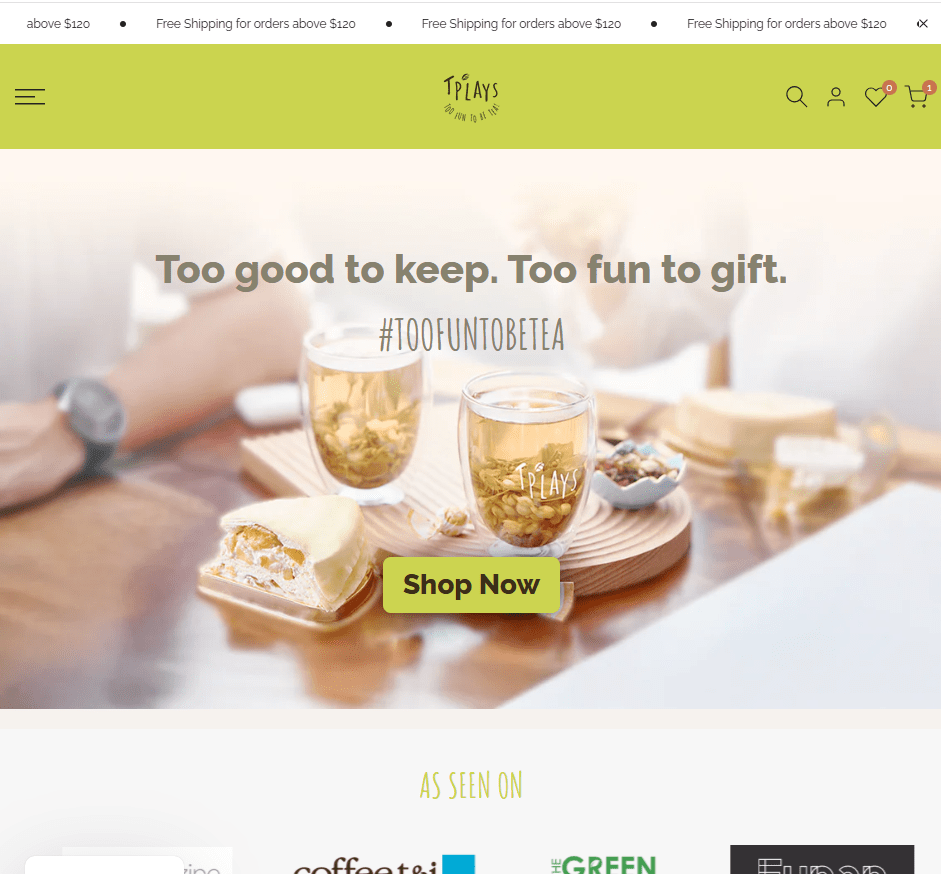This screenshot has height=874, width=941.
Task: Click the cart item count badge
Action: tap(929, 88)
